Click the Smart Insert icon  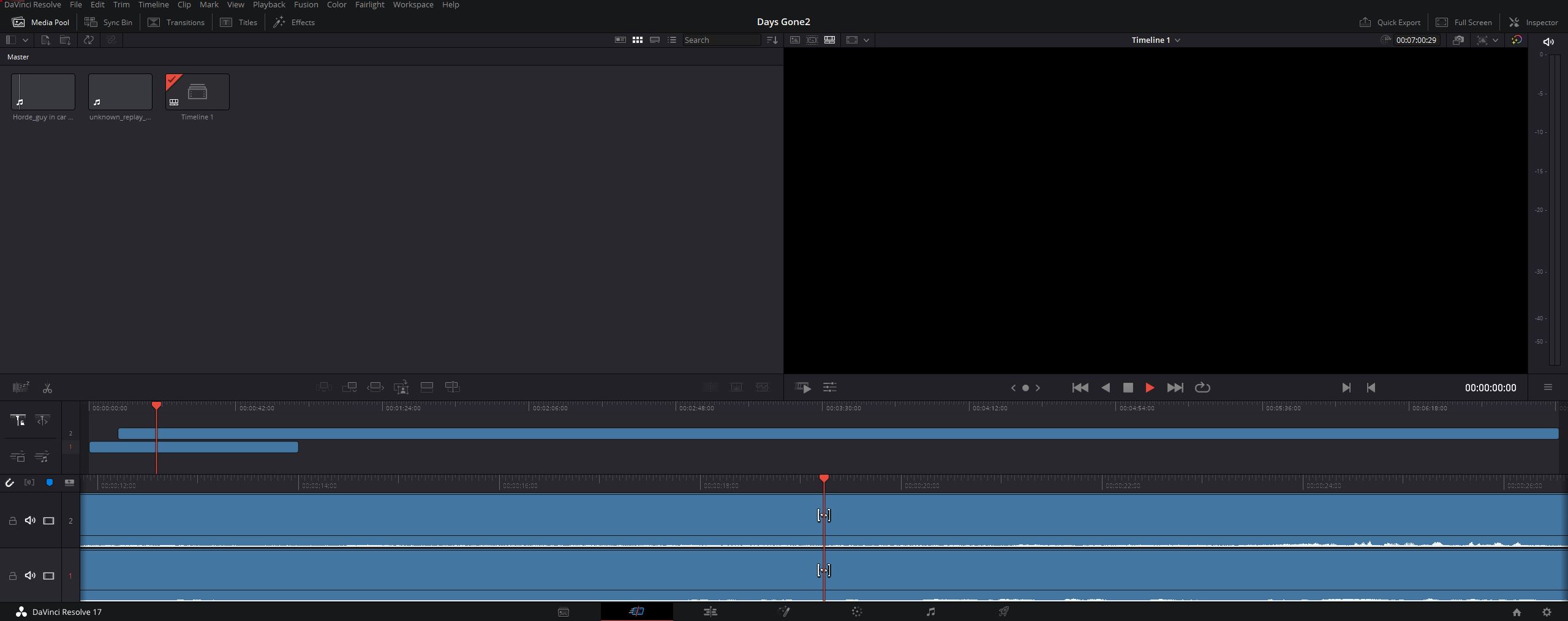[x=323, y=387]
